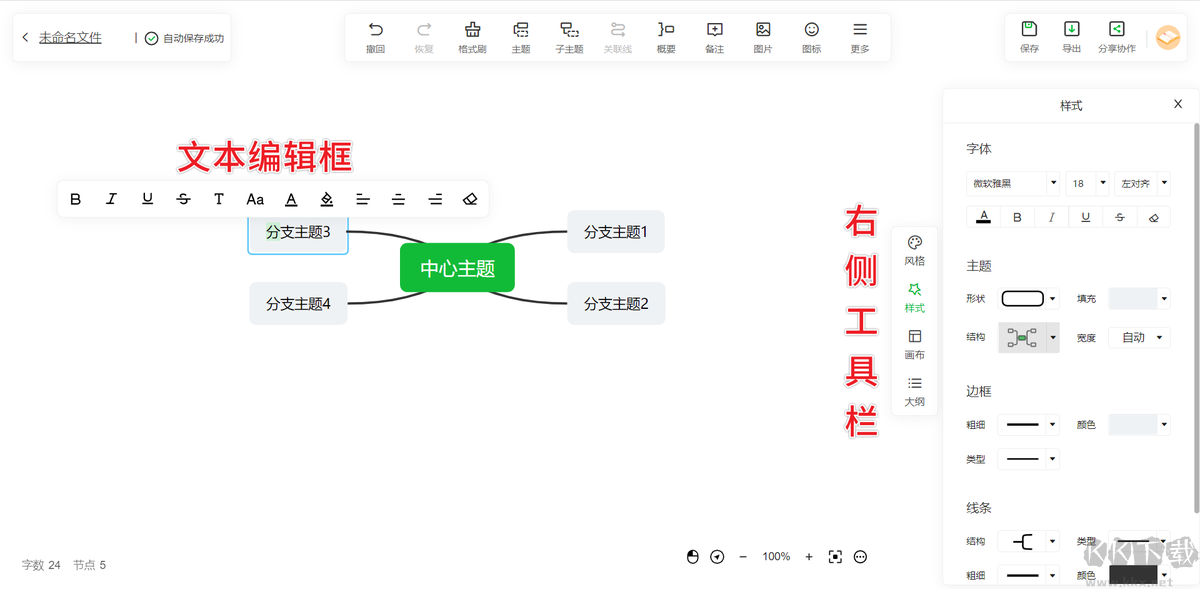
Task: Click the 撤回 undo icon
Action: coord(375,37)
